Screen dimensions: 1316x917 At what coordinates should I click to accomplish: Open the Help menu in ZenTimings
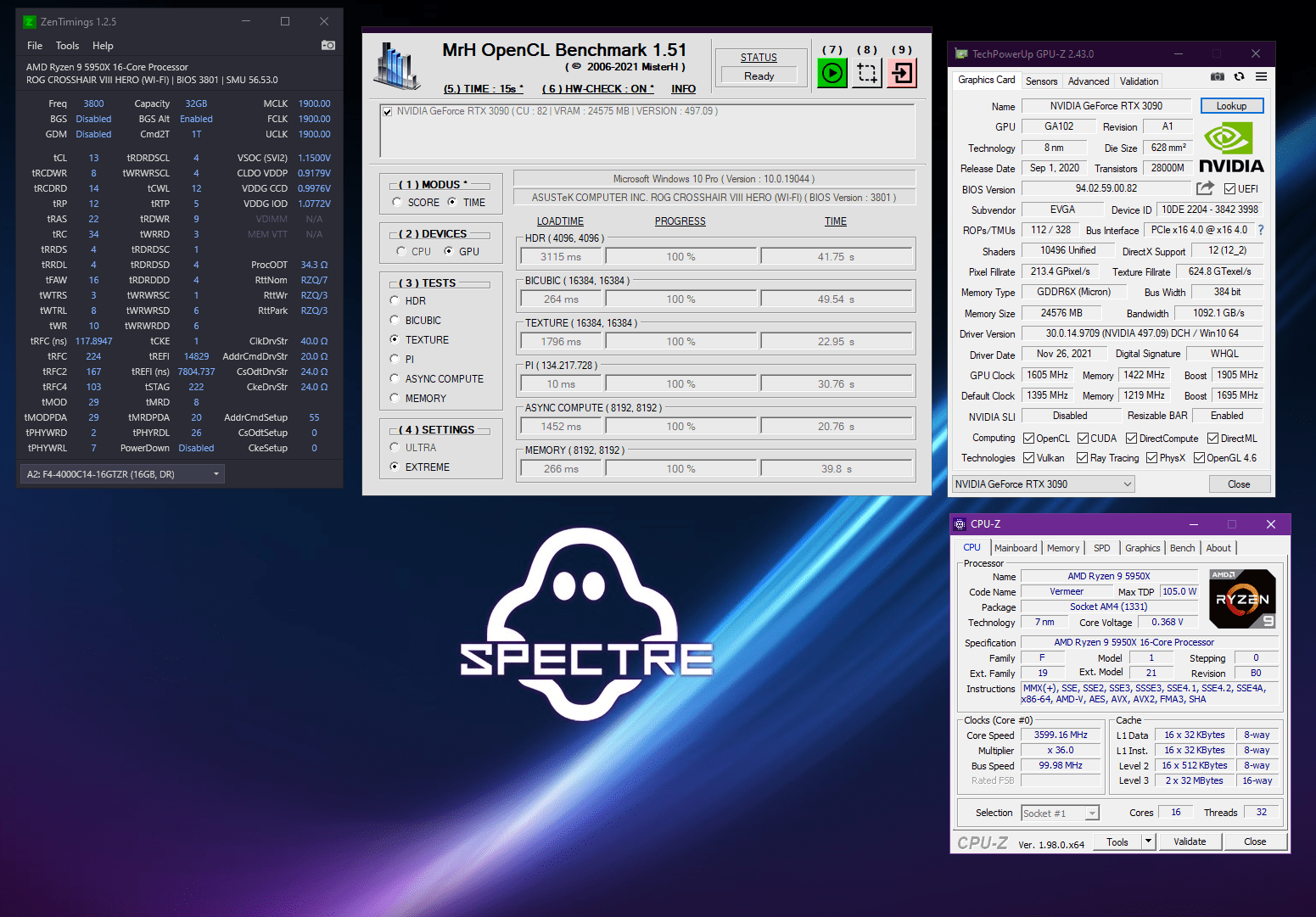click(103, 46)
